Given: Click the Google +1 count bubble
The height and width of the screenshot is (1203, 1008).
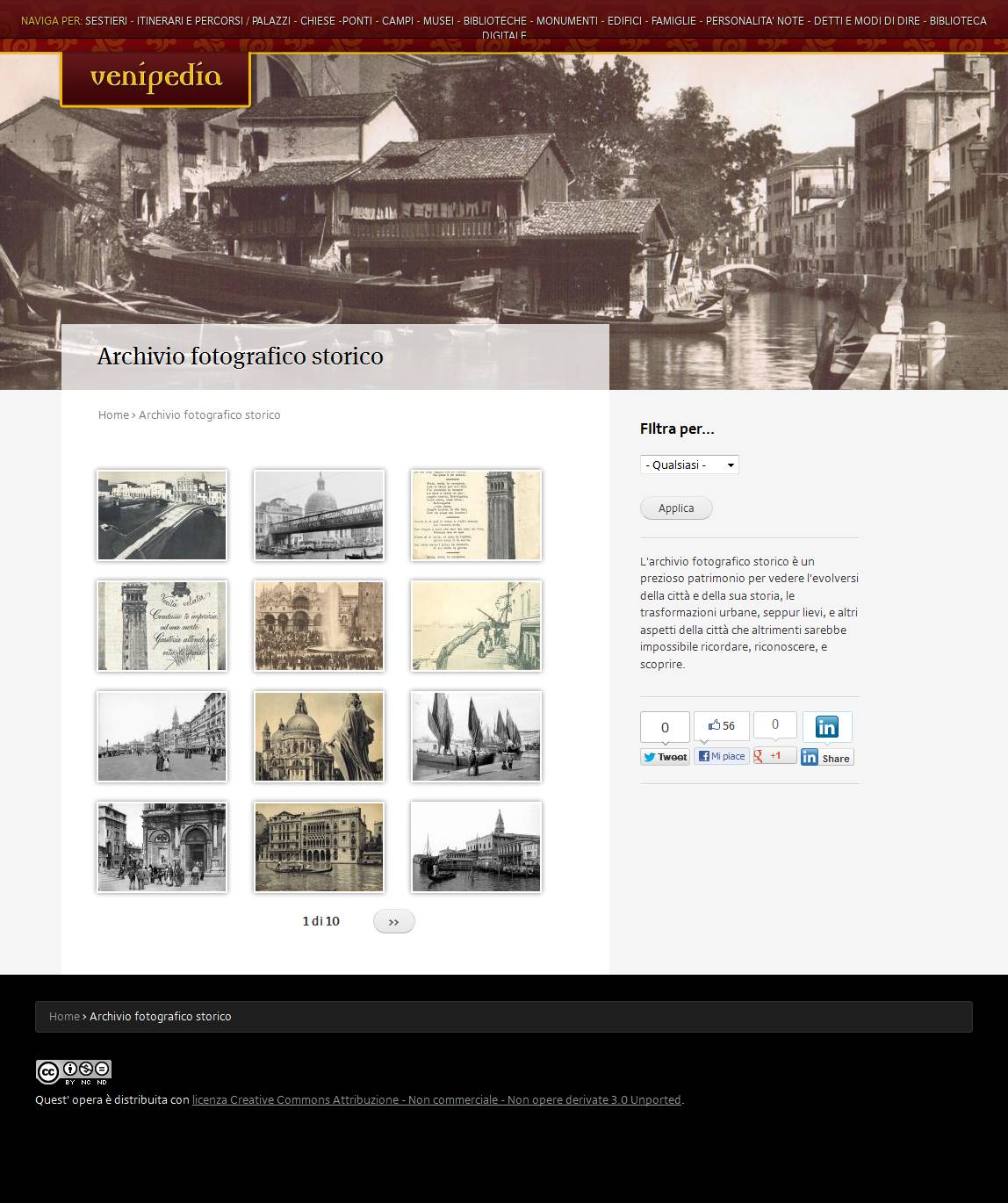Looking at the screenshot, I should click(775, 724).
